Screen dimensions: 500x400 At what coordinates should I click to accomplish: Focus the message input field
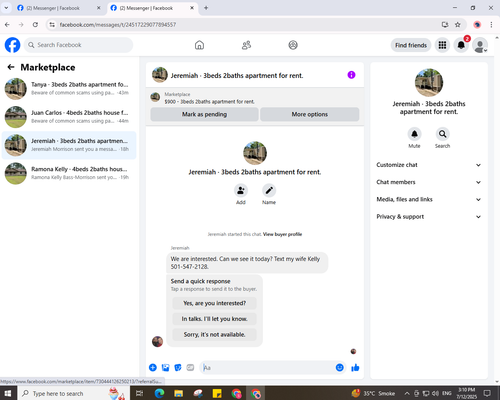coord(267,368)
